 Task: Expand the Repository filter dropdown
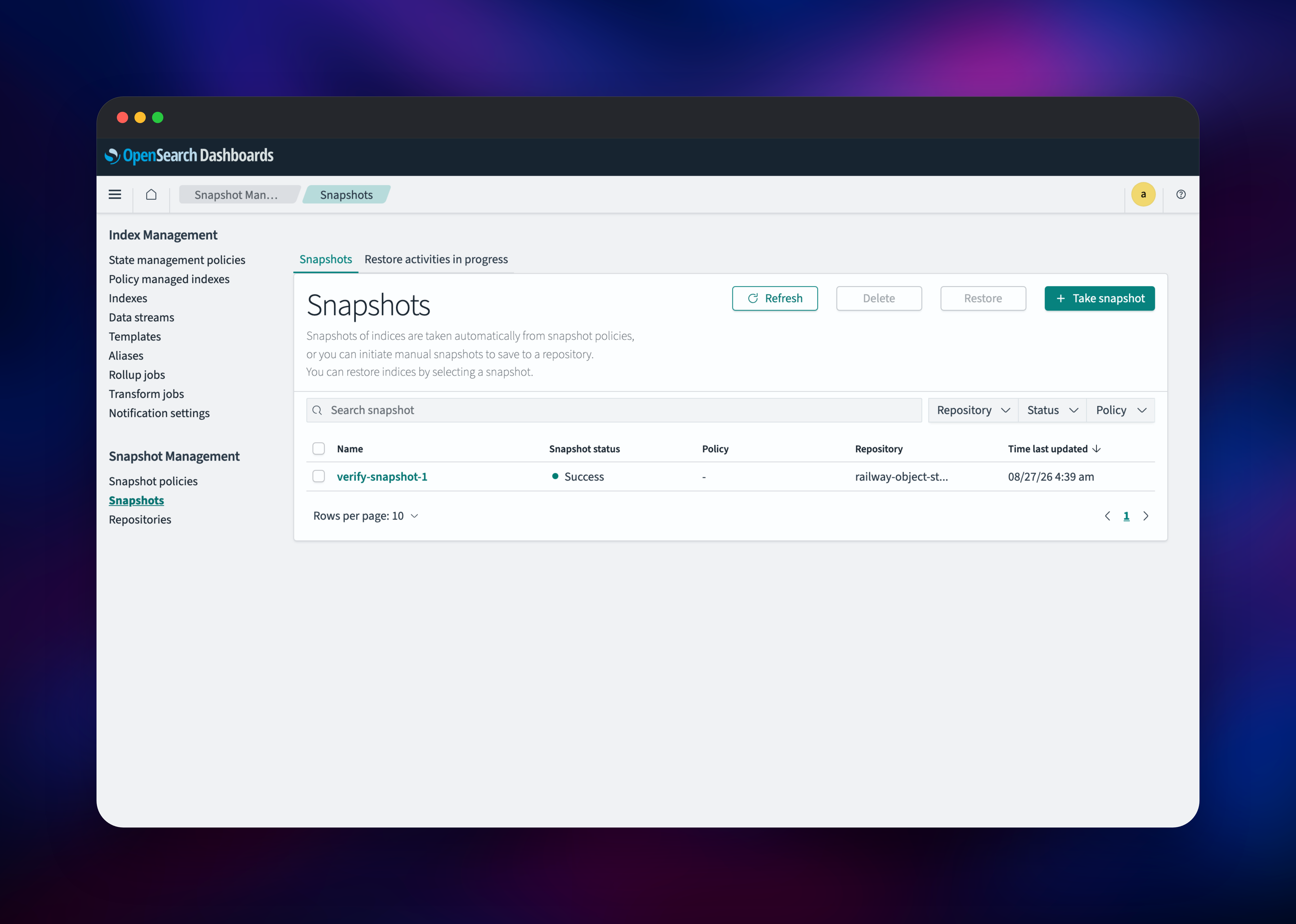click(x=973, y=410)
